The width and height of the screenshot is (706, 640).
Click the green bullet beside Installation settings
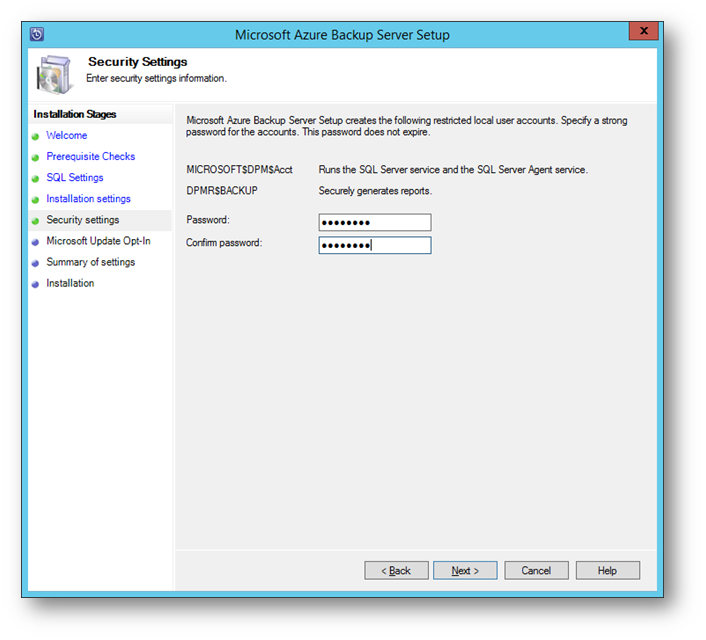(x=36, y=200)
